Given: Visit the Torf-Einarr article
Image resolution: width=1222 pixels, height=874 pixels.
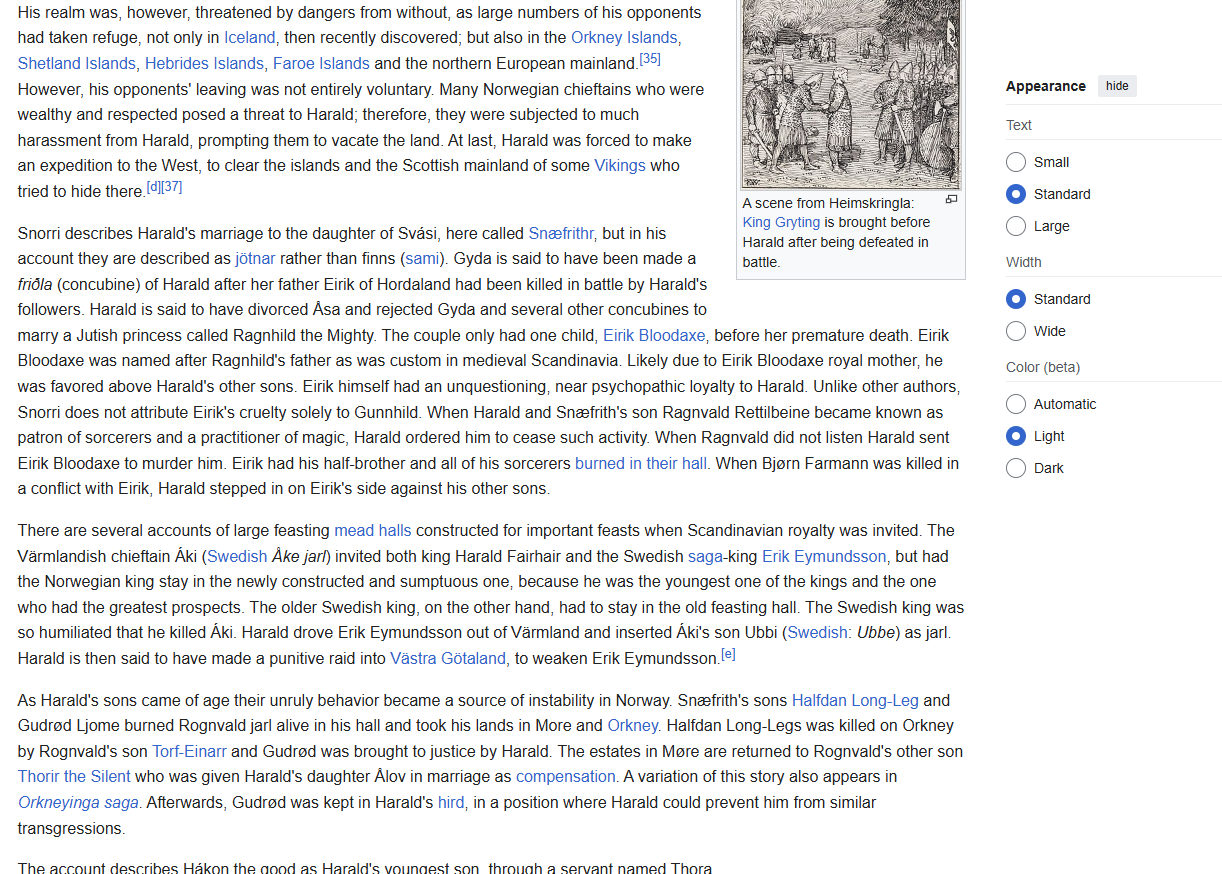Looking at the screenshot, I should (189, 751).
